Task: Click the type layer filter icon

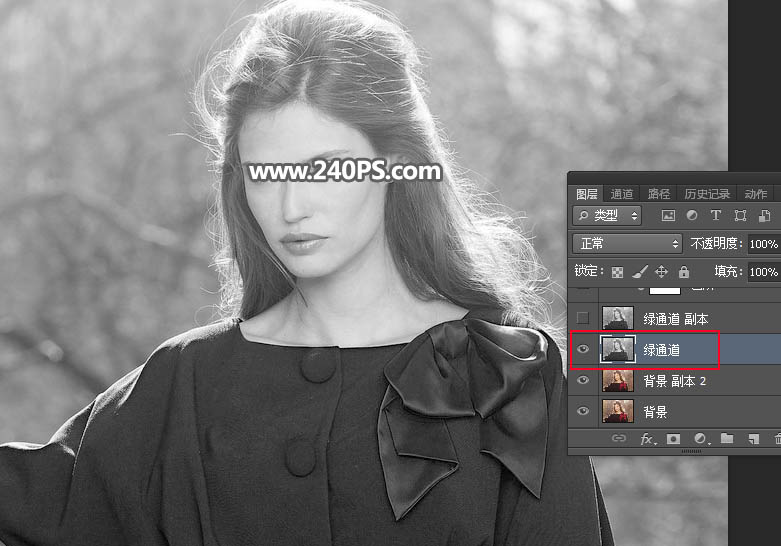Action: 716,216
